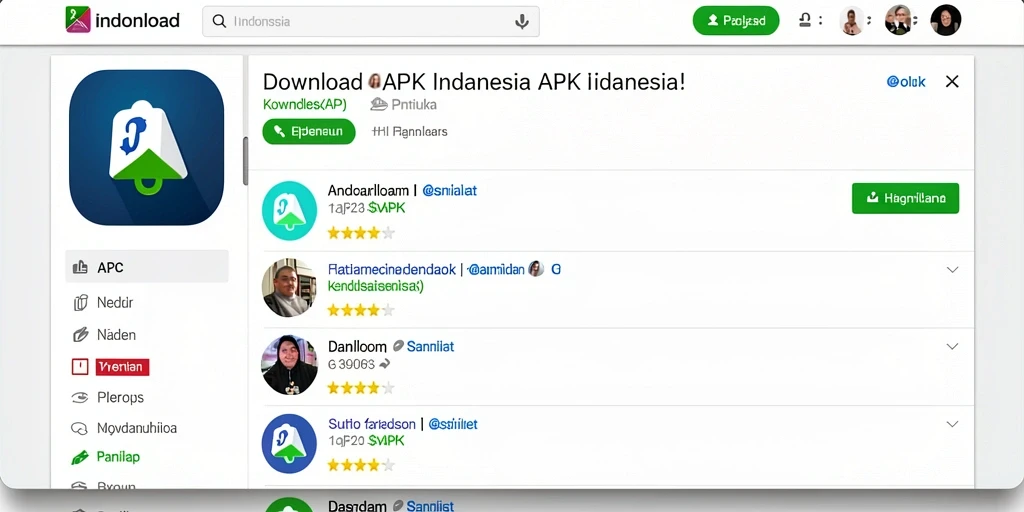Open the second user avatar with glasses
This screenshot has width=1024, height=512.
click(x=897, y=20)
